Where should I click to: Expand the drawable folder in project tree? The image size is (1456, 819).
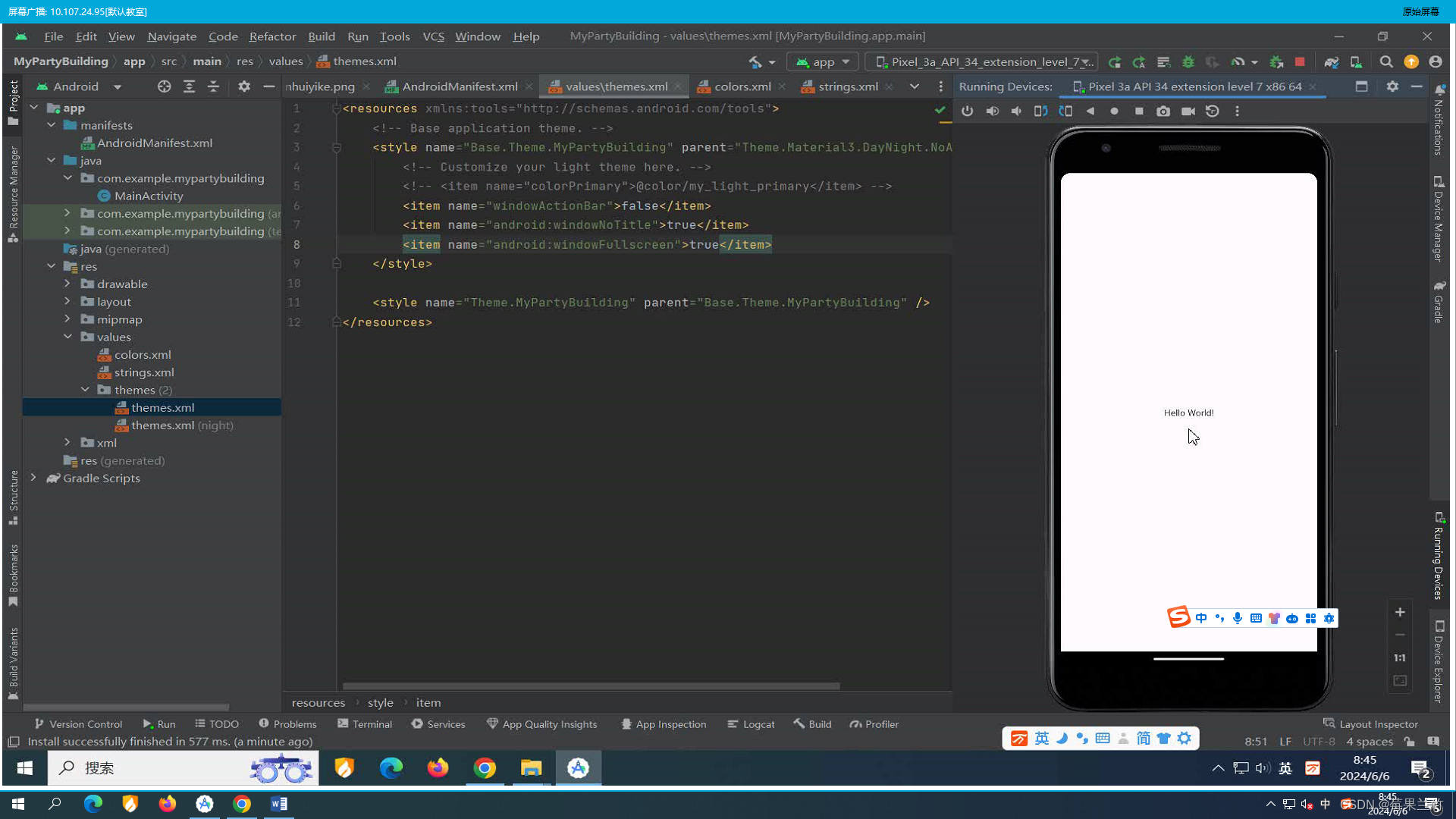click(x=67, y=284)
